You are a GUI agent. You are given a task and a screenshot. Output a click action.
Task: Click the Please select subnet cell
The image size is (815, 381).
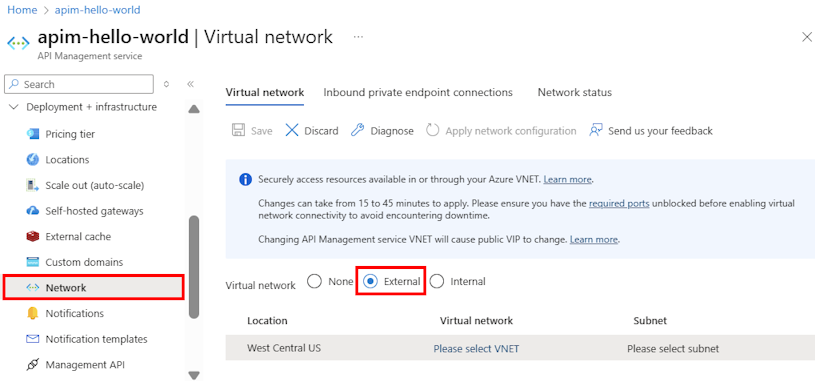point(673,348)
